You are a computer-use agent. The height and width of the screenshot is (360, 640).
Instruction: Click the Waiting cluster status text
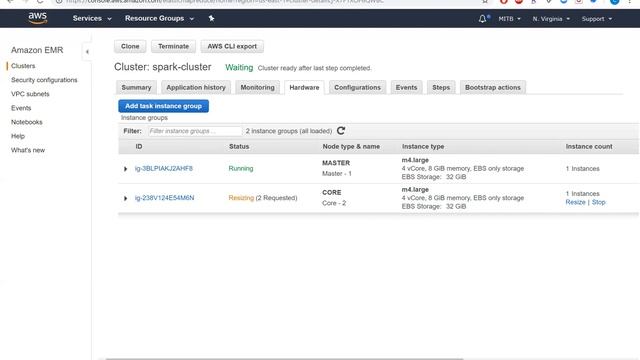click(239, 67)
